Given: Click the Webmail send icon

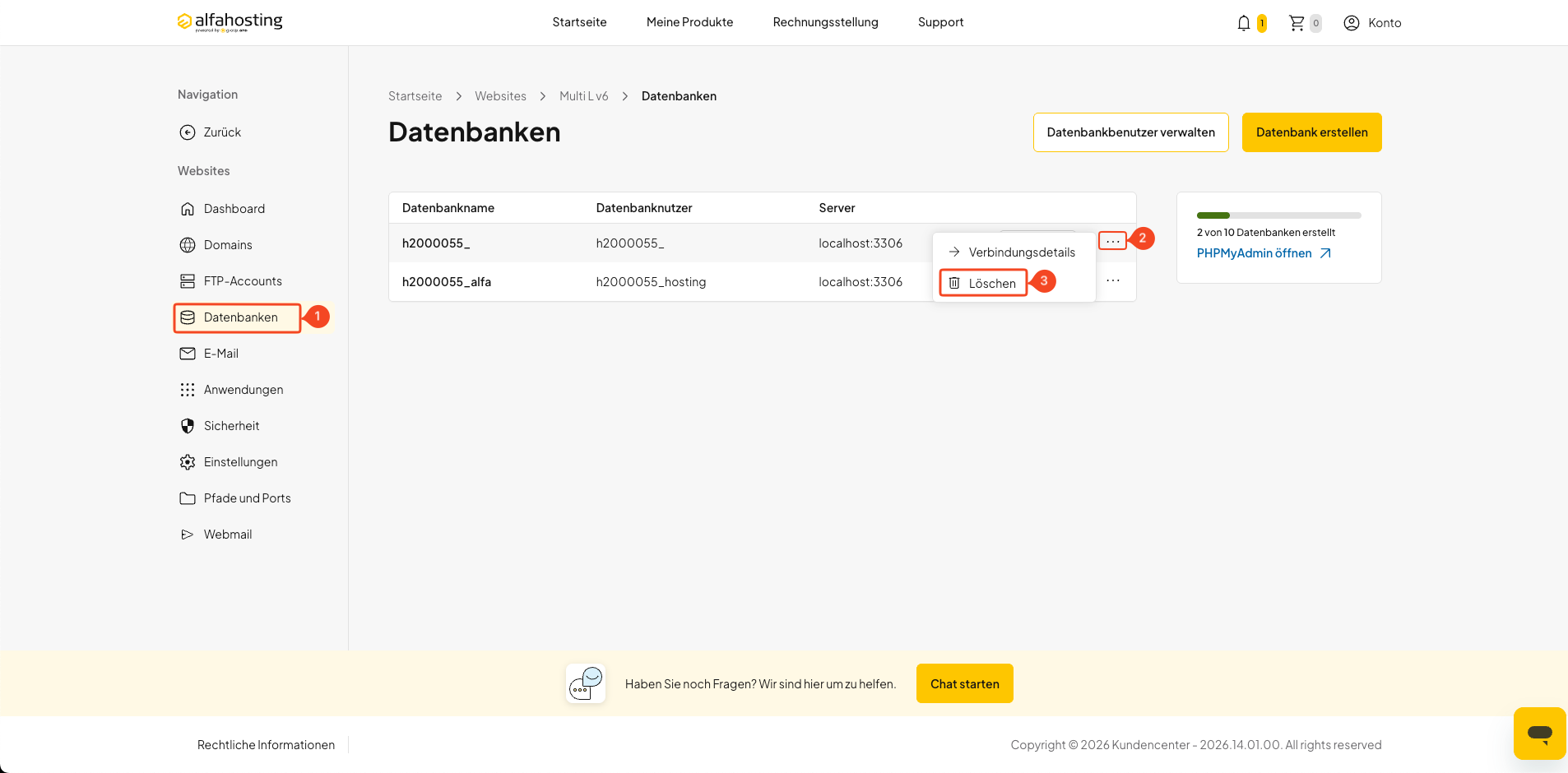Looking at the screenshot, I should [x=188, y=535].
